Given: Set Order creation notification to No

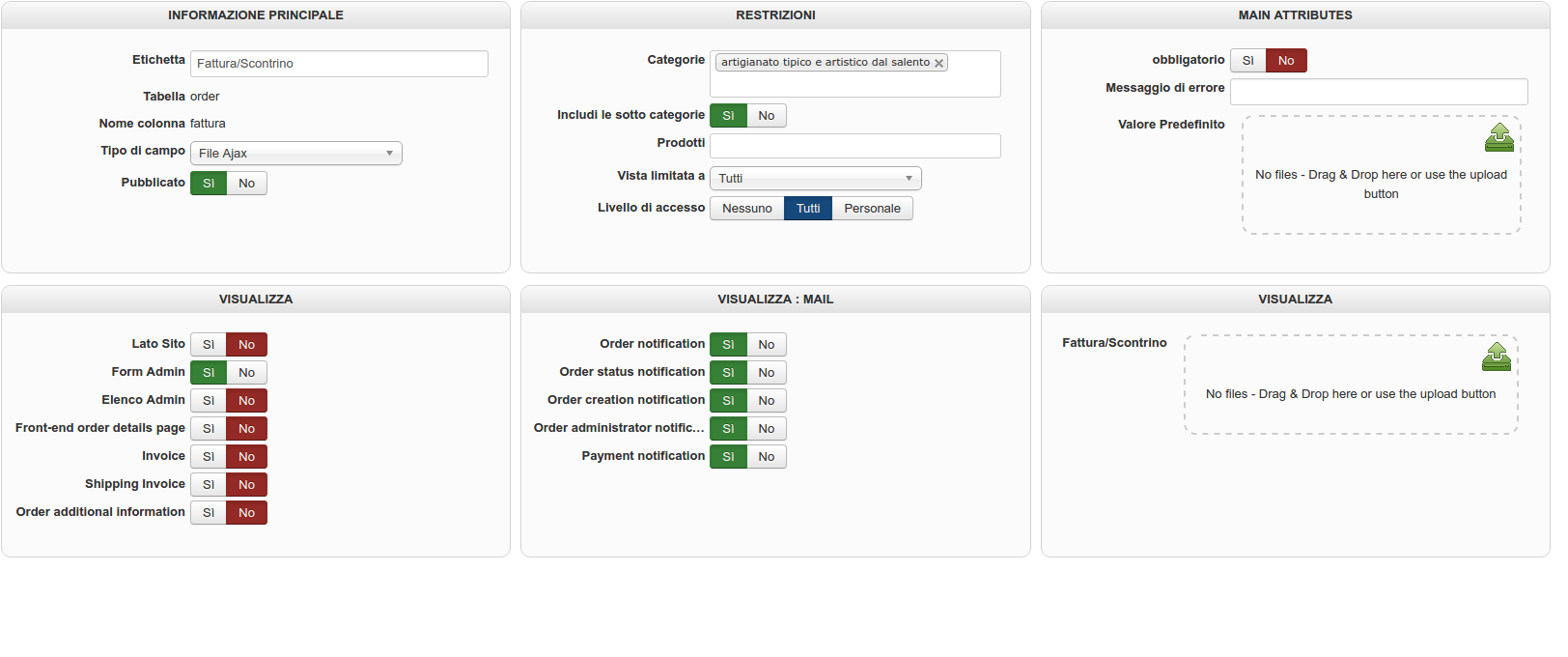Looking at the screenshot, I should (767, 401).
